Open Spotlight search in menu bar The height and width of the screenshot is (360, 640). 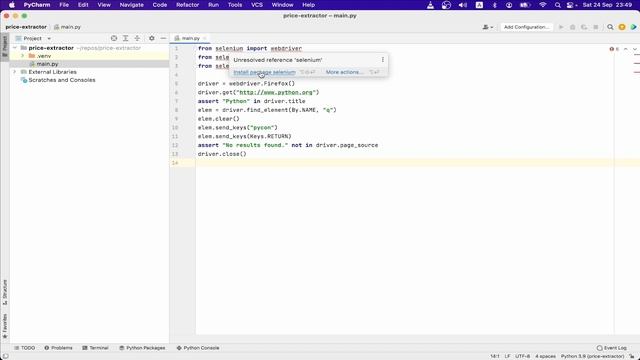pos(558,5)
